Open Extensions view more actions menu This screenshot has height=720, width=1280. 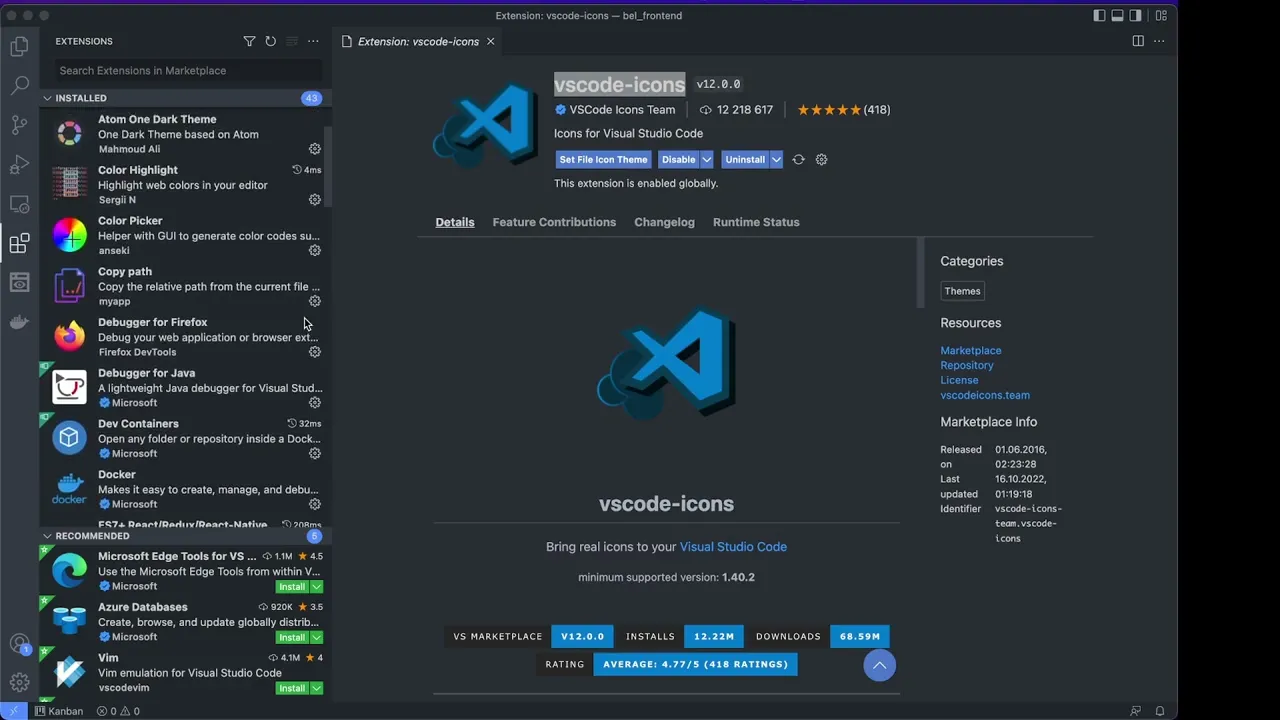(313, 41)
